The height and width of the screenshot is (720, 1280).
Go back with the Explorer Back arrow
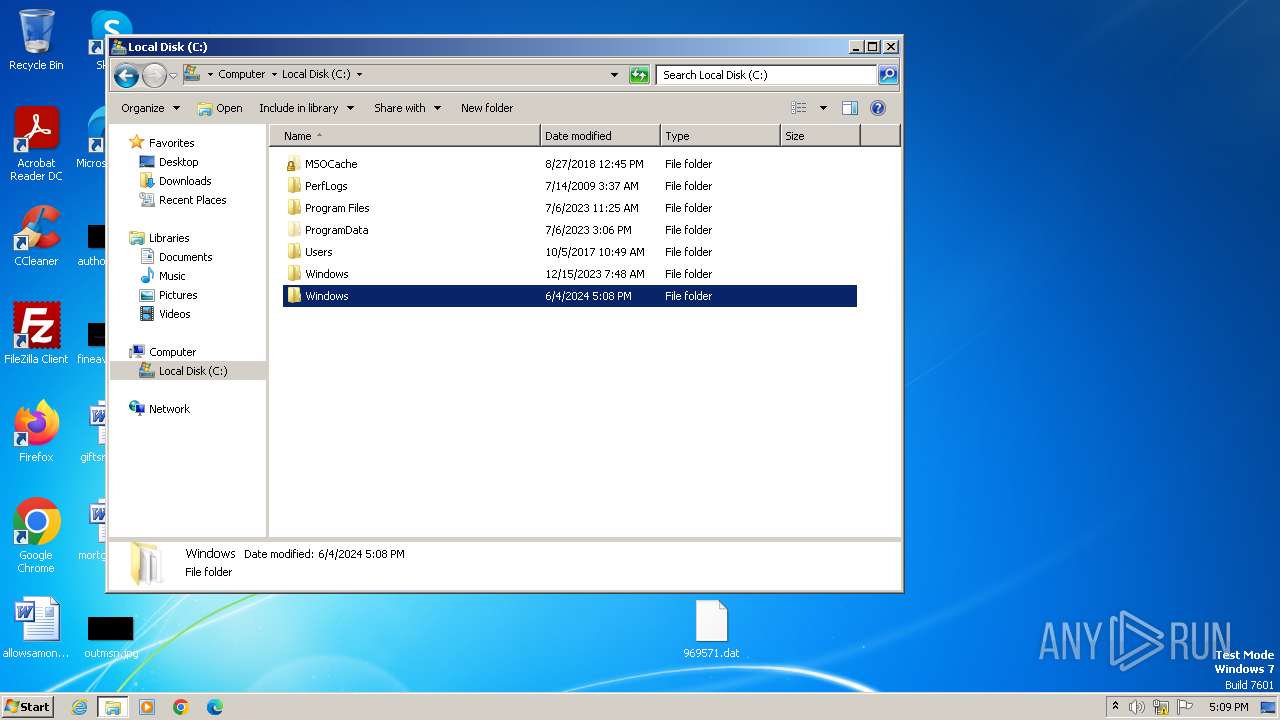126,75
